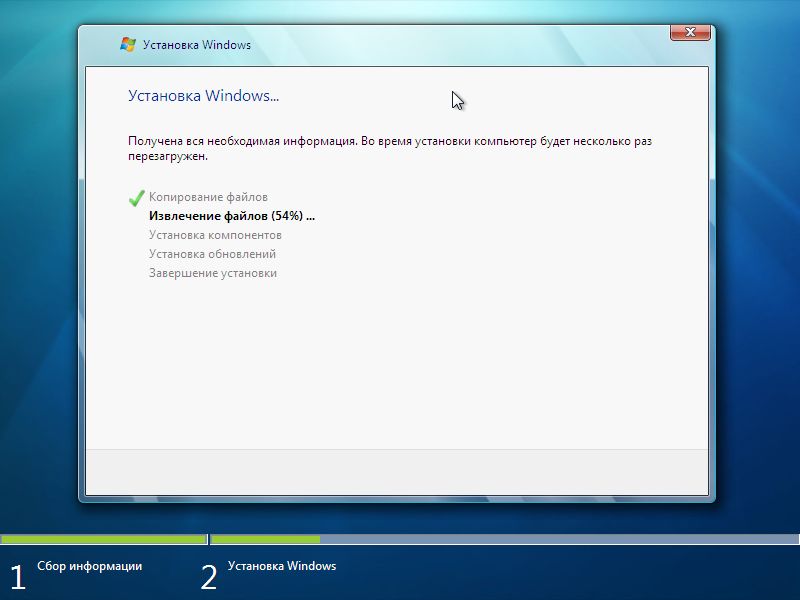
Task: Close the Windows setup dialog
Action: pyautogui.click(x=690, y=32)
